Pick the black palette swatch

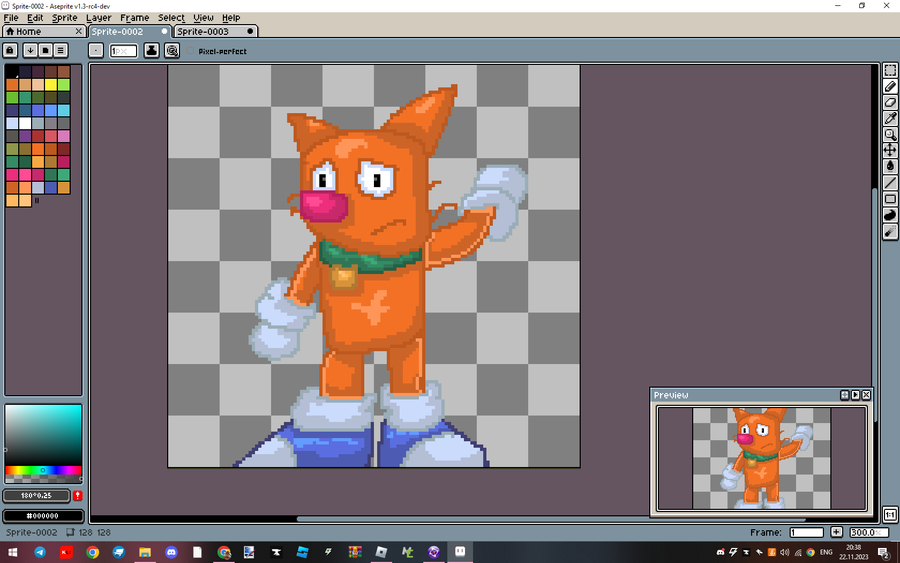tap(12, 72)
